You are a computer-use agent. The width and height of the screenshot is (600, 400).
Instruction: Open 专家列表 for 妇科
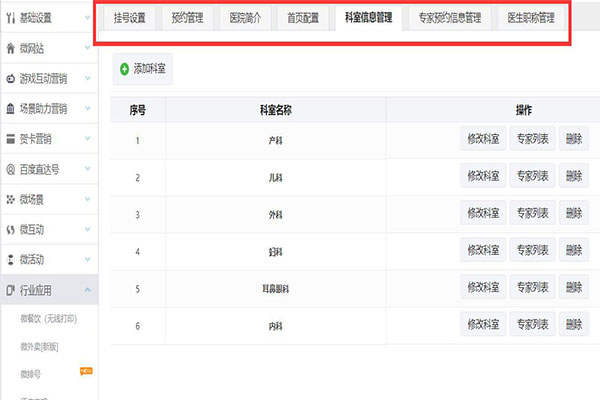click(x=532, y=250)
